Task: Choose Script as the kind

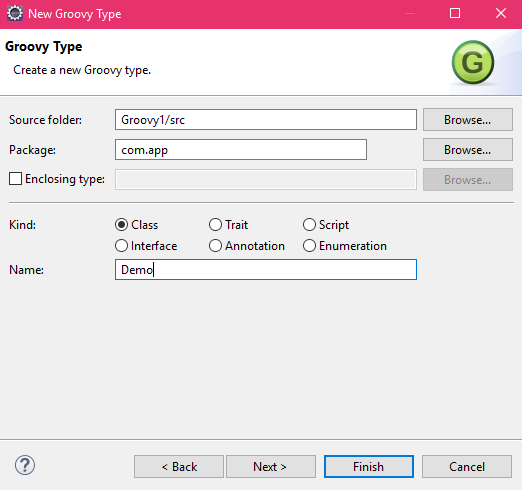Action: [309, 225]
